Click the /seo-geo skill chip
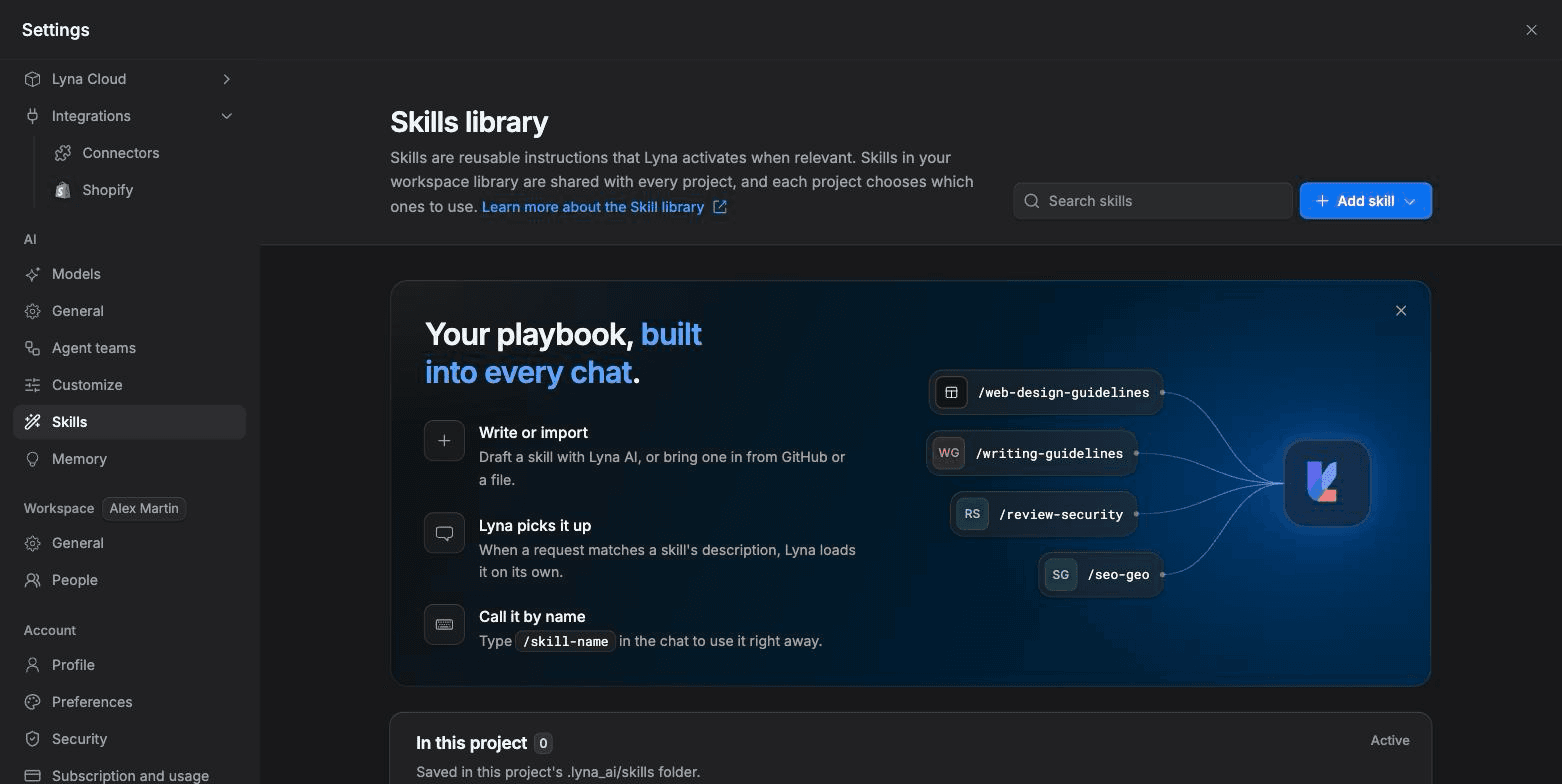 1100,575
